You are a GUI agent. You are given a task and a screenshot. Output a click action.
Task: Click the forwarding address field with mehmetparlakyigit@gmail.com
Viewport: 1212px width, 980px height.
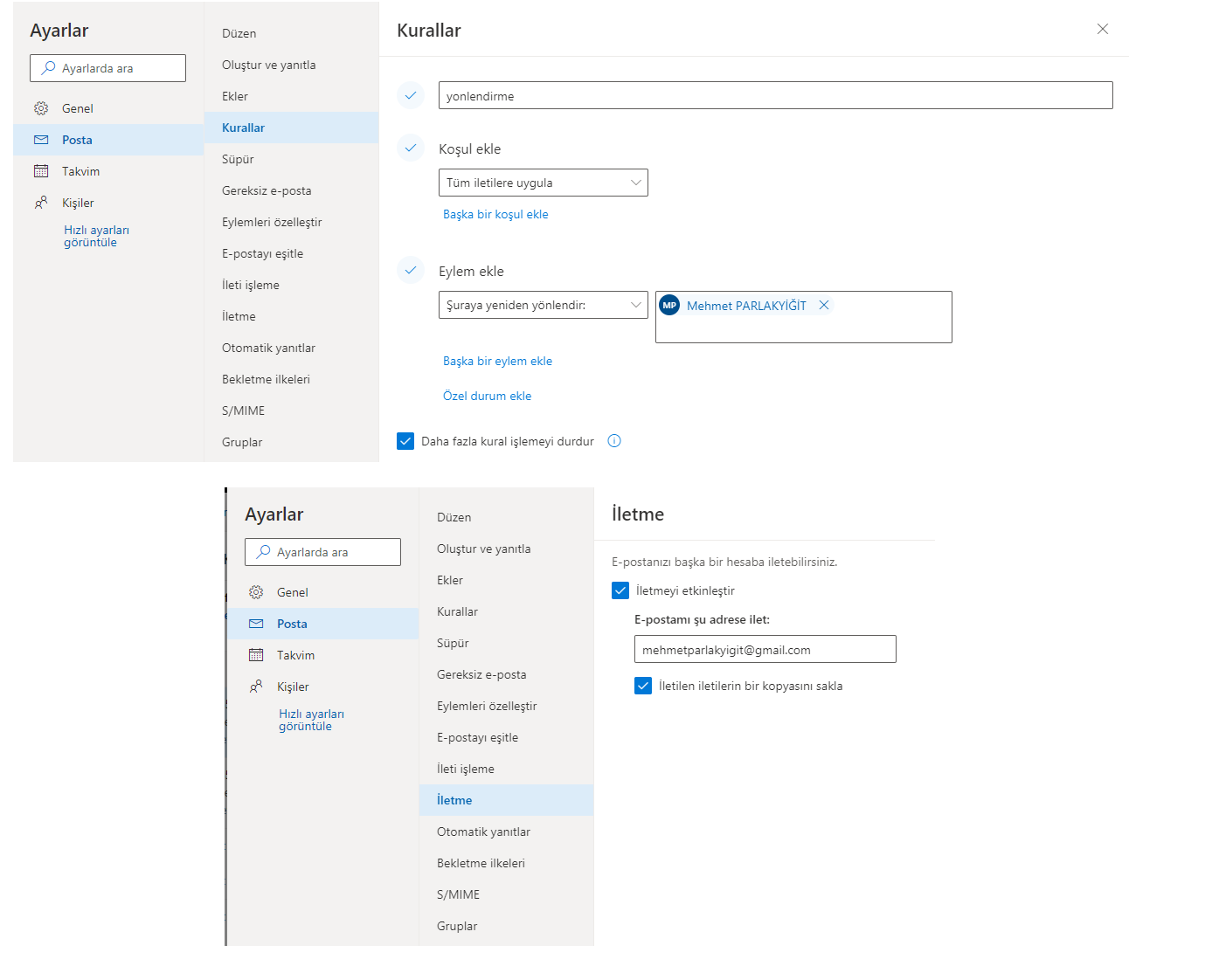click(765, 649)
